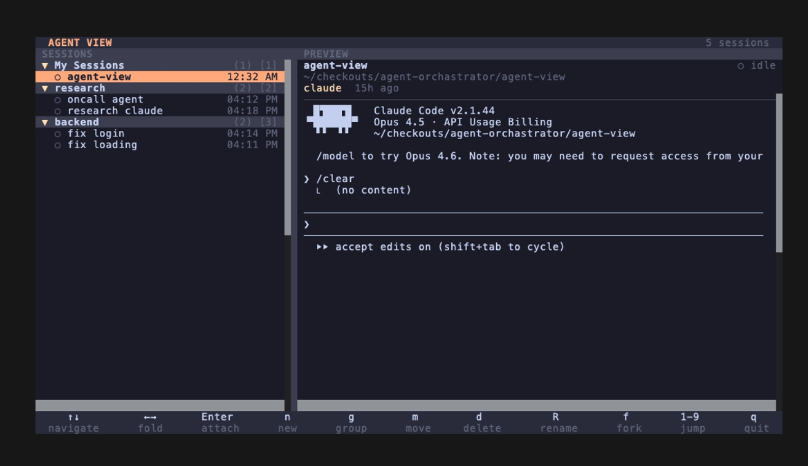Click the sessions list vertical scrollbar

click(x=288, y=147)
